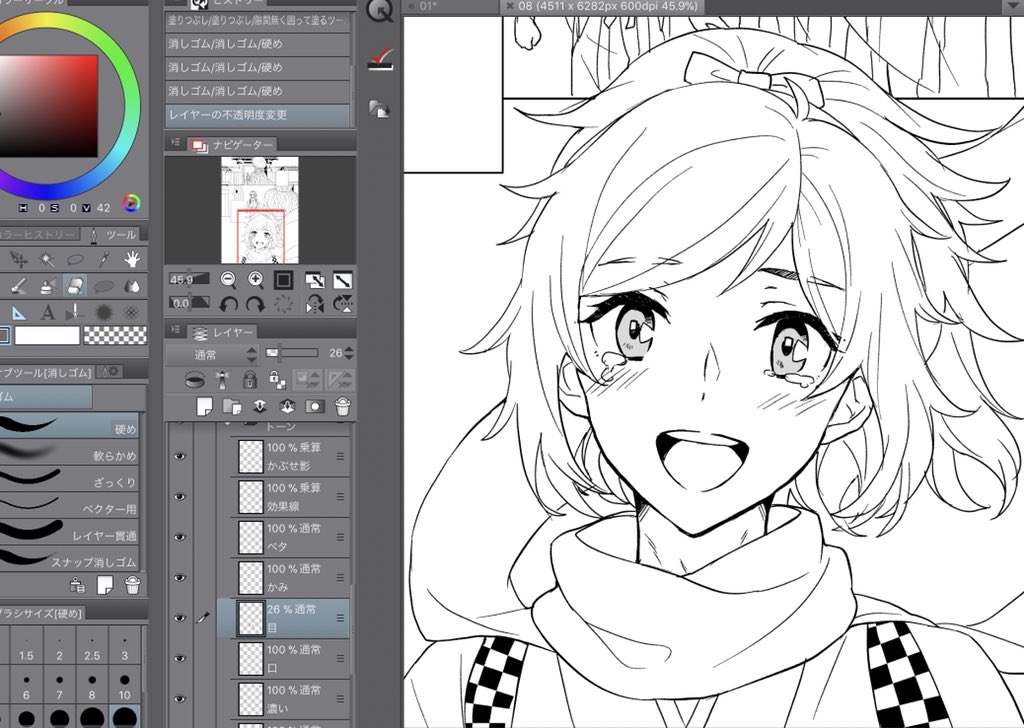The height and width of the screenshot is (728, 1024).
Task: Delete the selected layer with trash icon
Action: pos(343,406)
